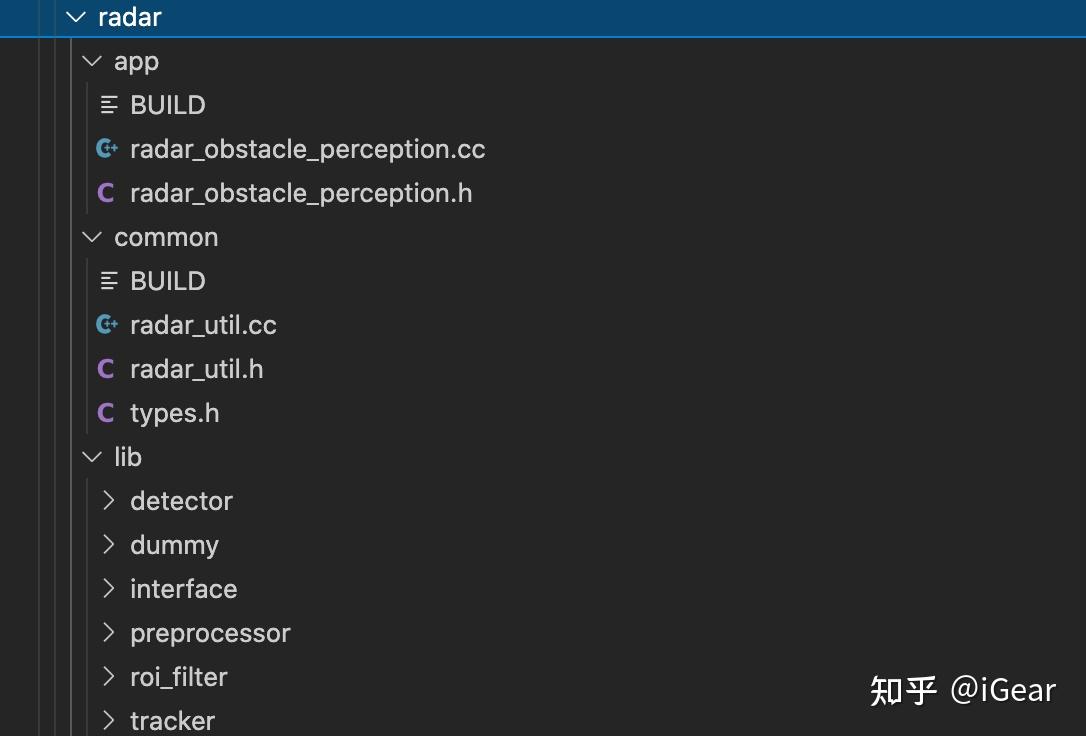
Task: Click the C++ icon beside radar_obstacle_perception.cc
Action: 107,149
